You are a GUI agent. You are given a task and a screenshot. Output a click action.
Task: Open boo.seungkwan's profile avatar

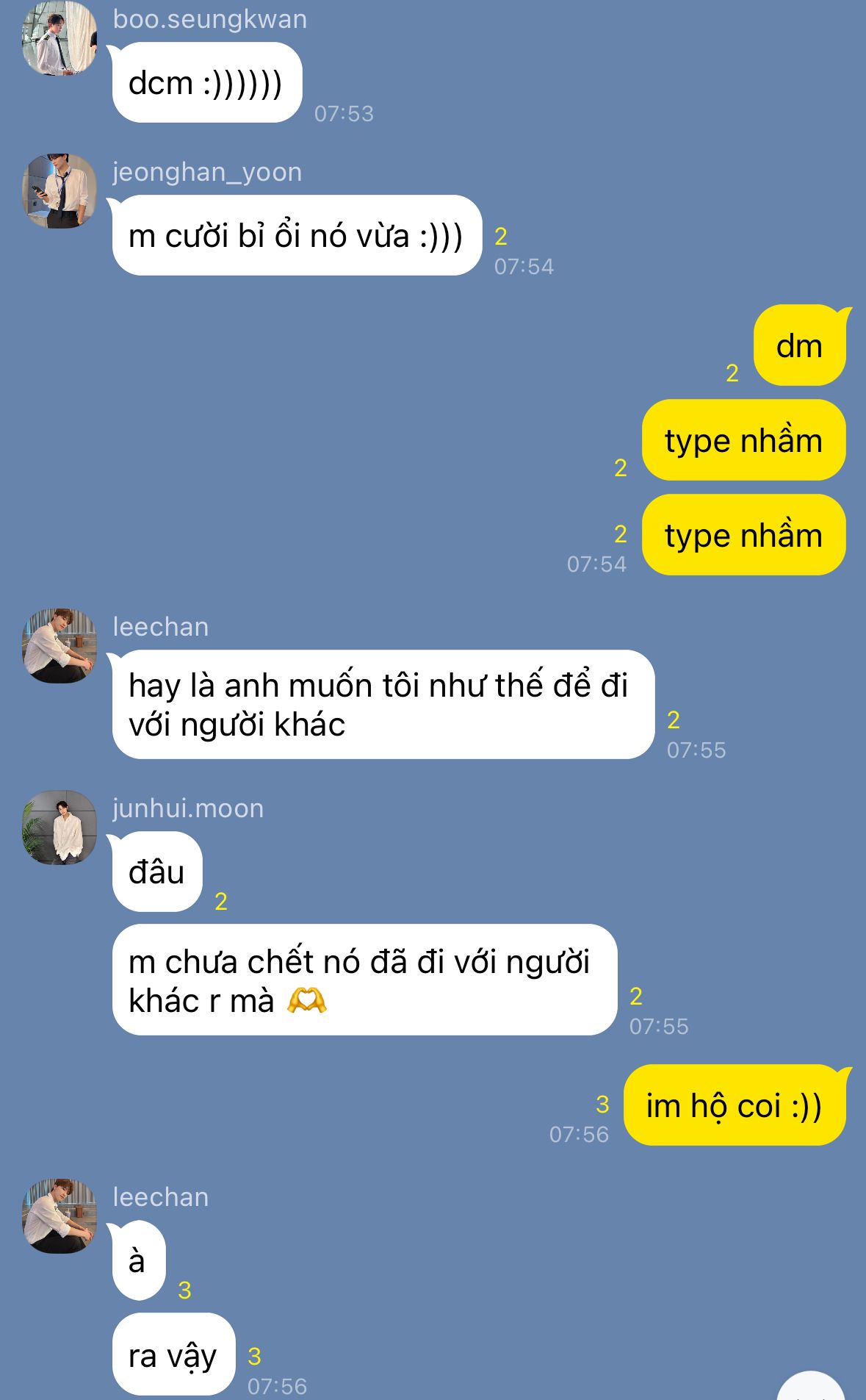click(x=59, y=38)
